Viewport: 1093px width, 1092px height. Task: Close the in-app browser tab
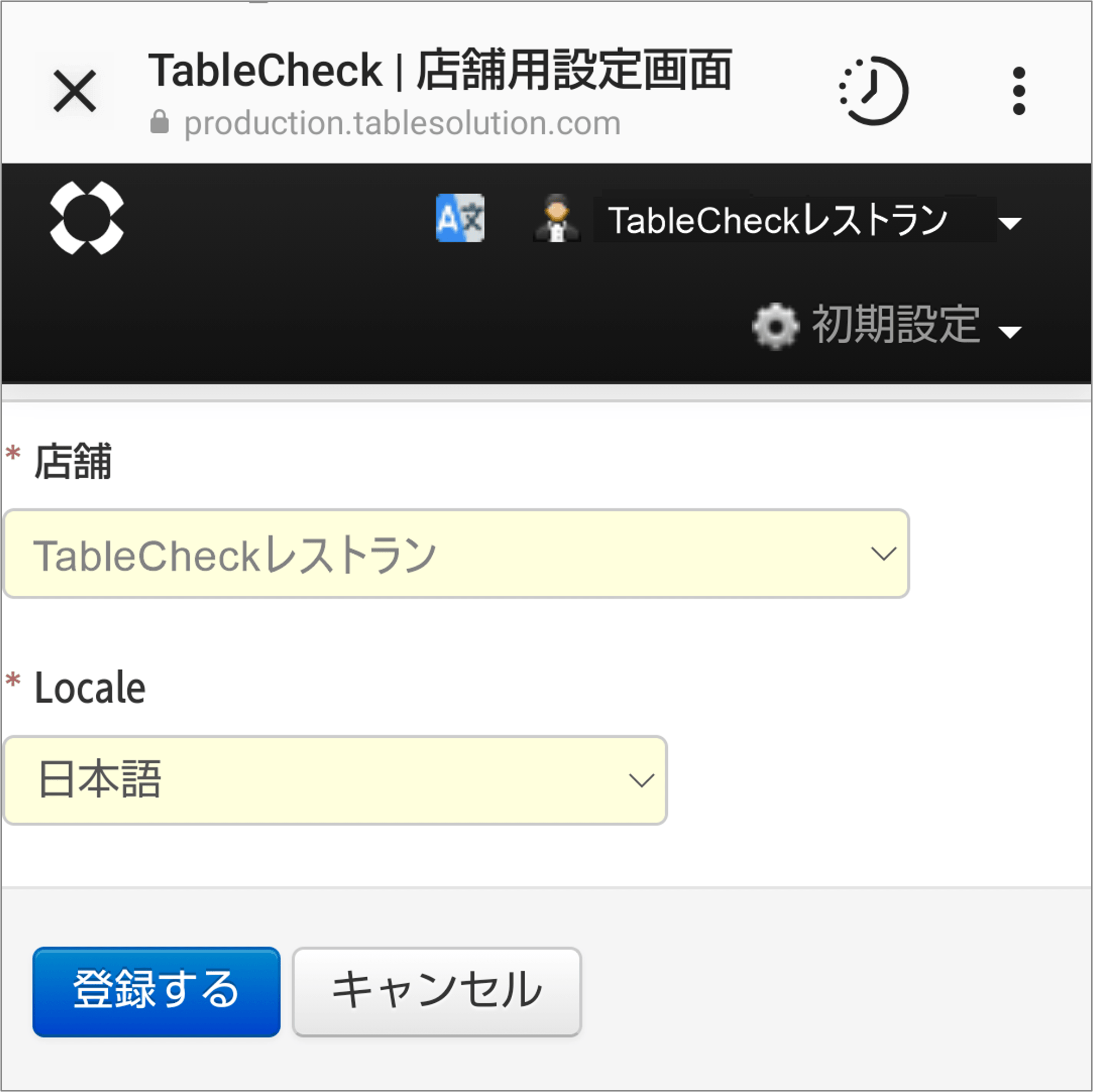pyautogui.click(x=75, y=90)
